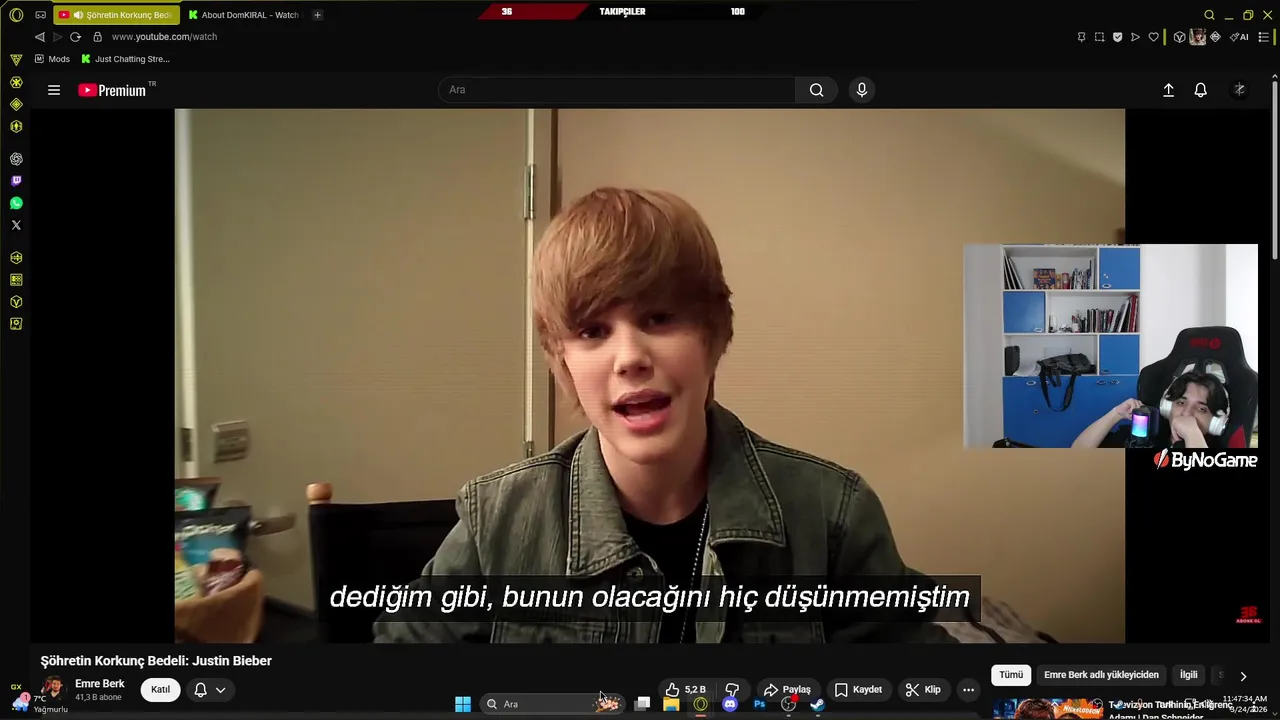
Task: Like the video (5,2 B)
Action: (x=686, y=689)
